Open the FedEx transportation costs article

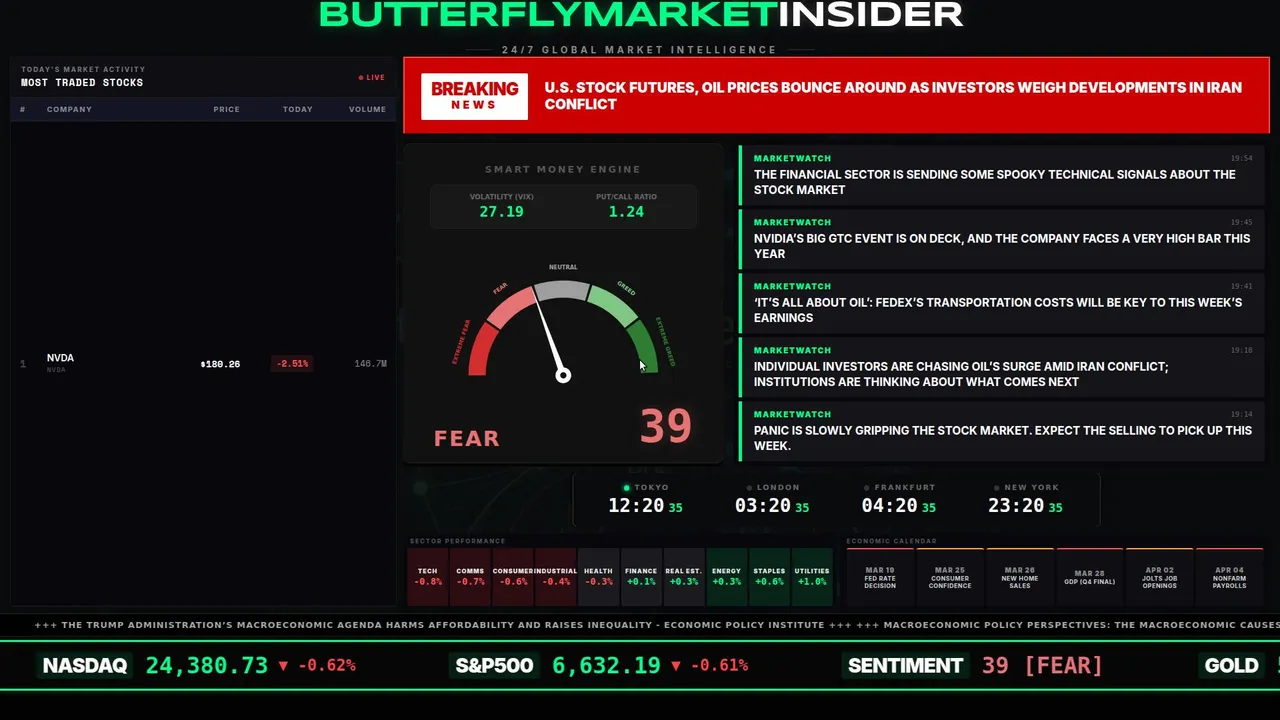coord(1002,303)
